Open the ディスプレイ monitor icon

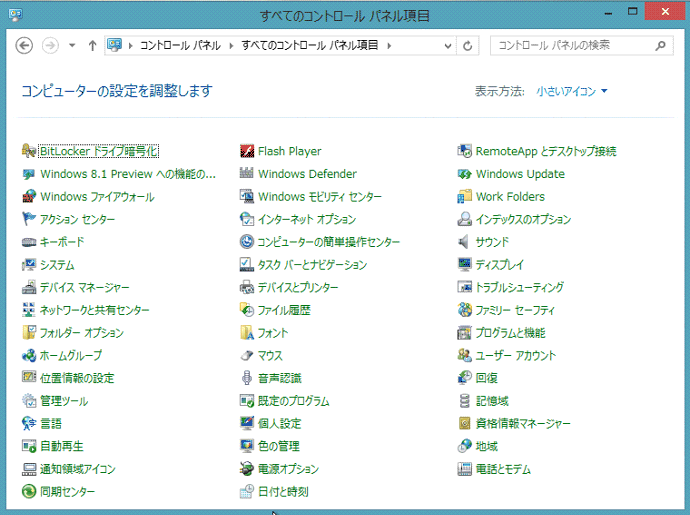coord(464,265)
